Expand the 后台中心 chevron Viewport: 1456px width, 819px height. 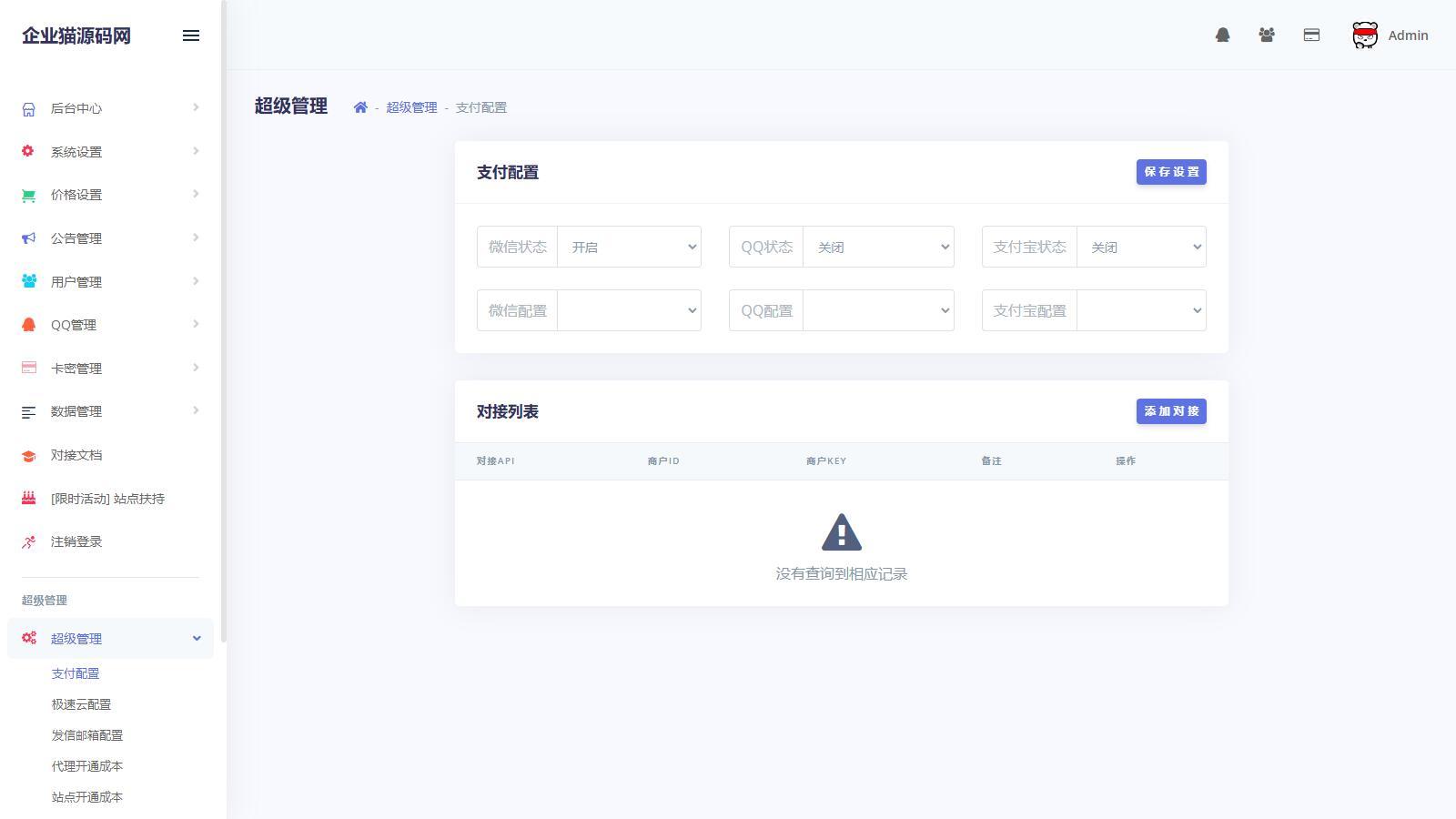pos(196,107)
